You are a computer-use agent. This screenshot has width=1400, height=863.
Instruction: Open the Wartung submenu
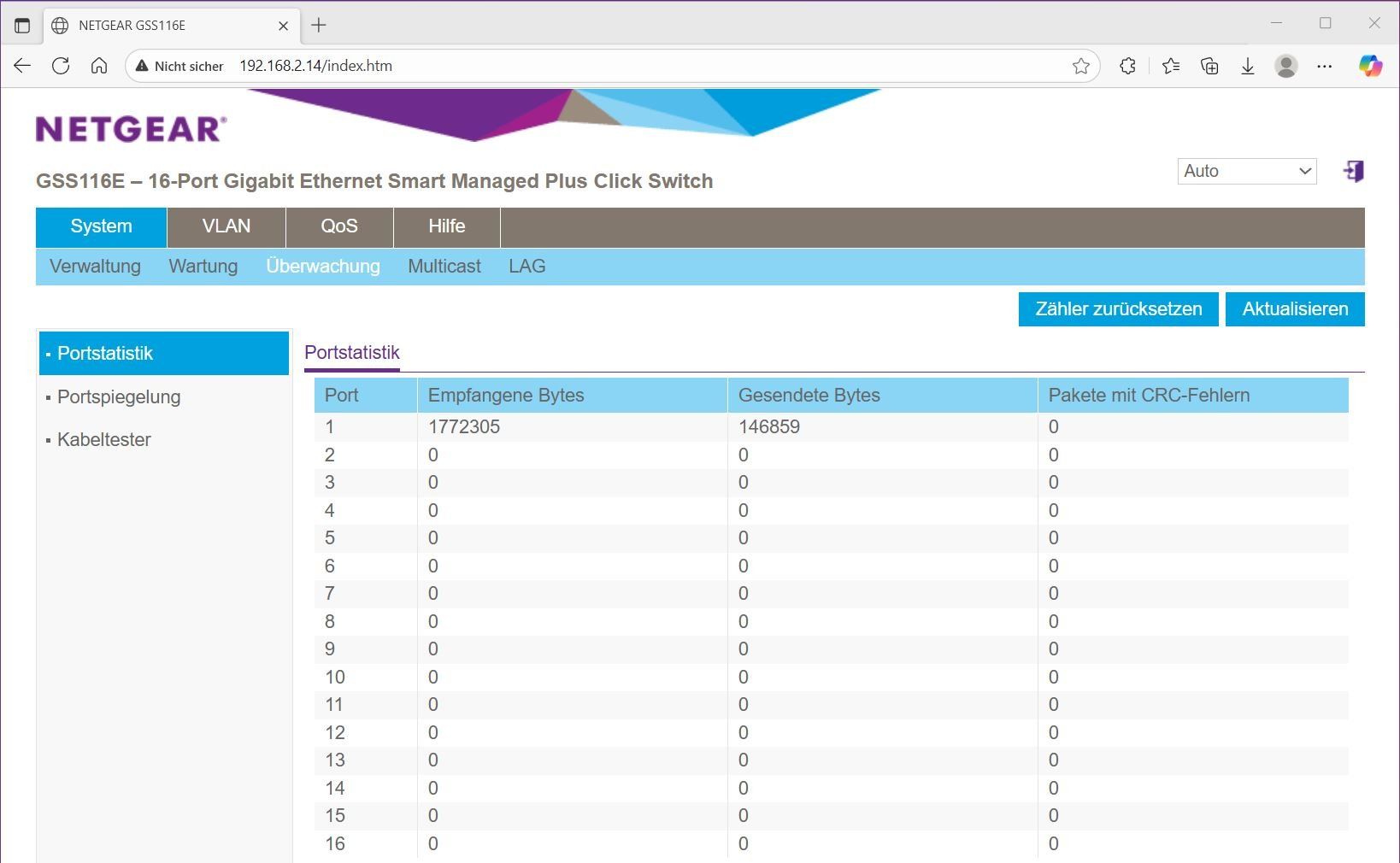(x=203, y=267)
